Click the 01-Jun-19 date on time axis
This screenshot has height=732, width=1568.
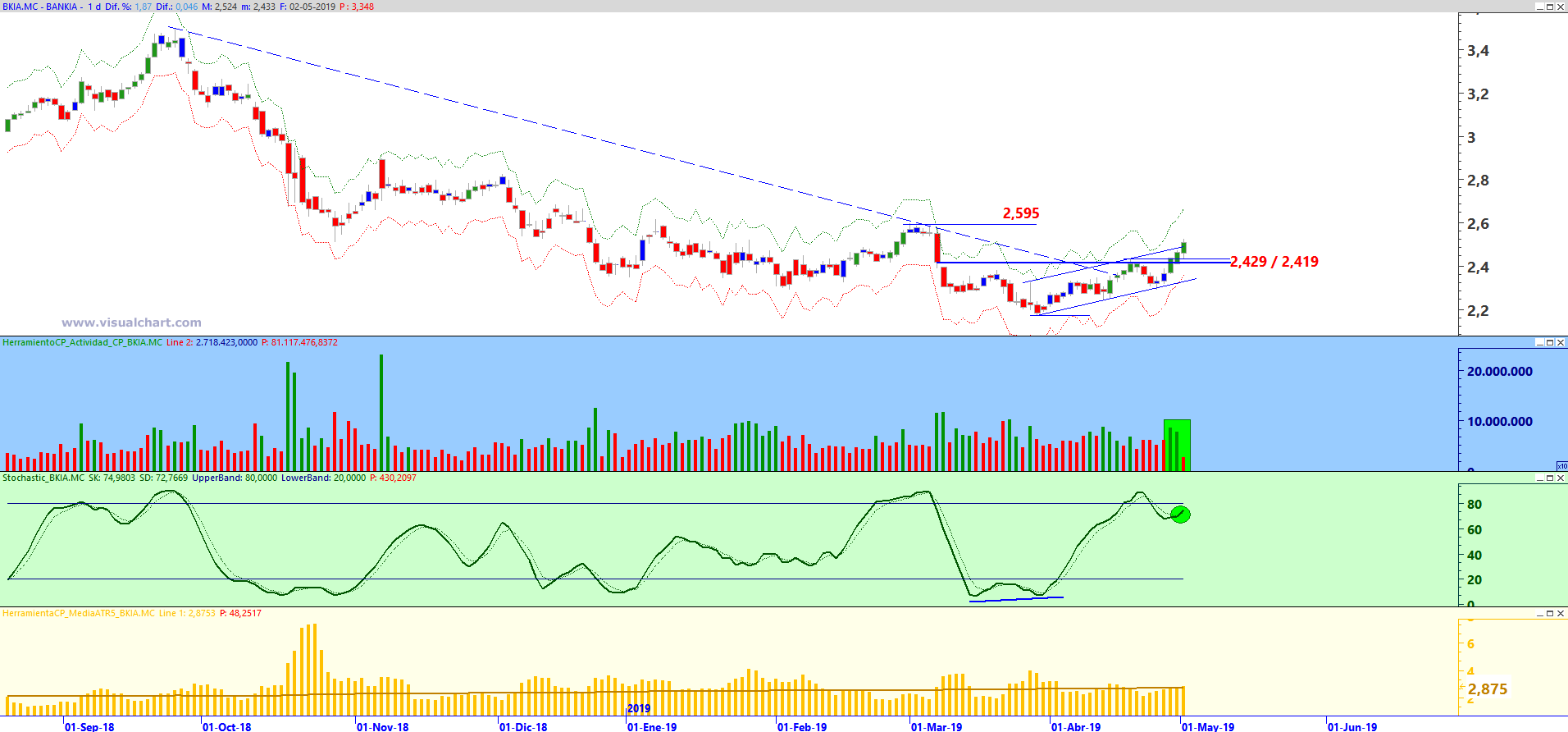coord(1352,726)
